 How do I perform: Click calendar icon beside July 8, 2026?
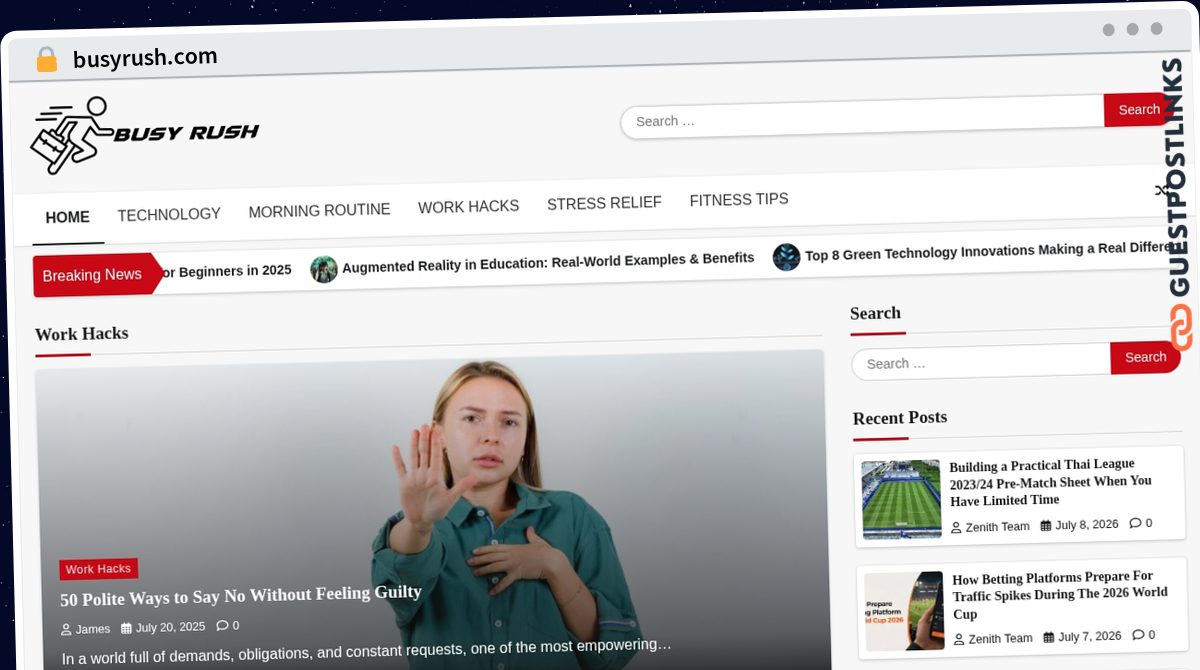coord(1046,525)
